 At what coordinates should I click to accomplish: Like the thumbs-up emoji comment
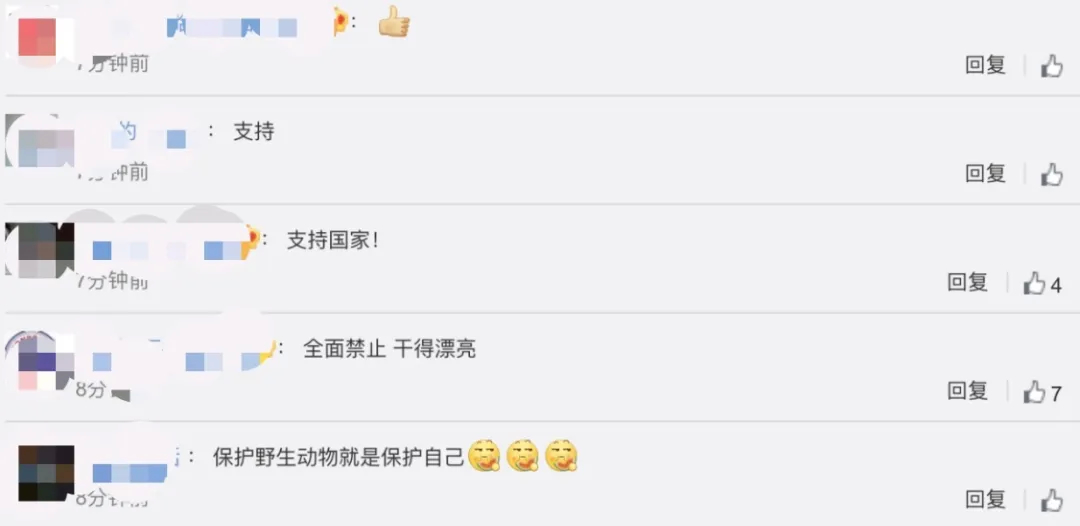[1052, 66]
